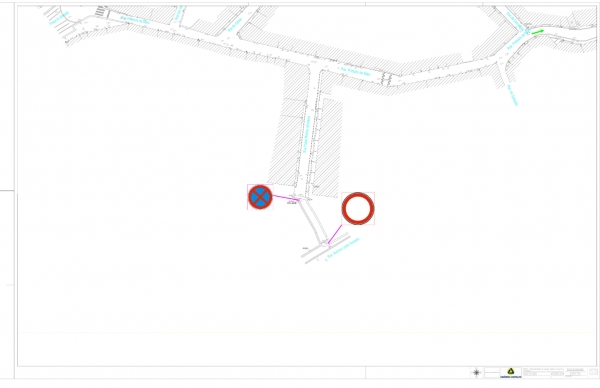
Task: Select hatched block right of the vertical street
Action: [x=328, y=148]
